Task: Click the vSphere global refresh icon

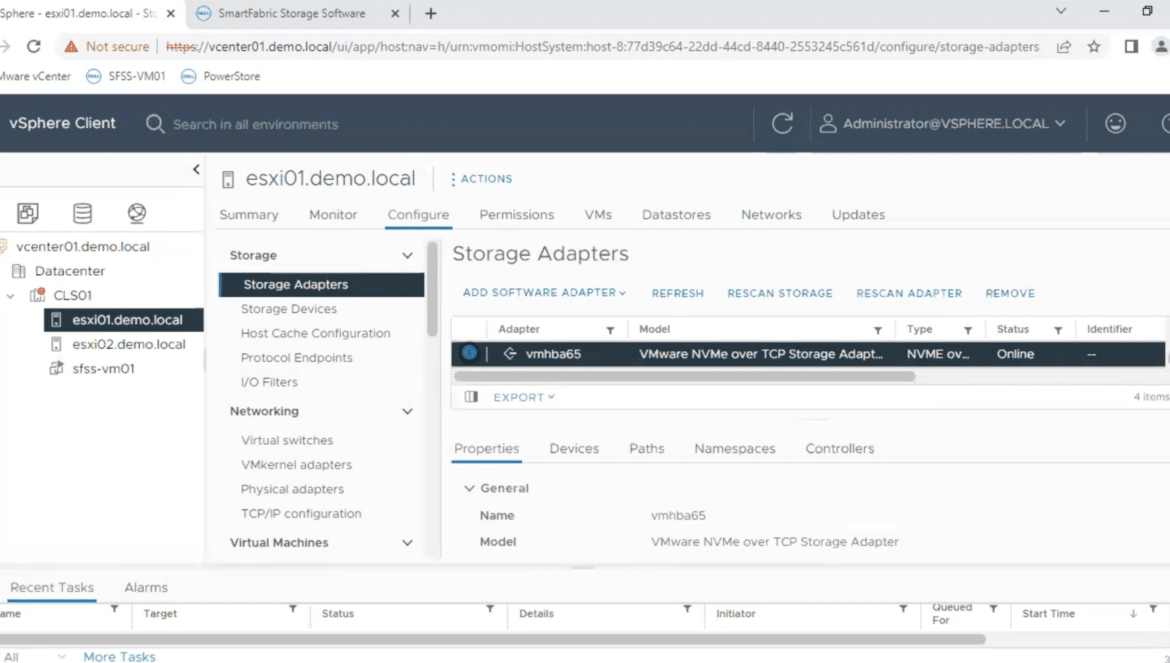Action: (782, 123)
